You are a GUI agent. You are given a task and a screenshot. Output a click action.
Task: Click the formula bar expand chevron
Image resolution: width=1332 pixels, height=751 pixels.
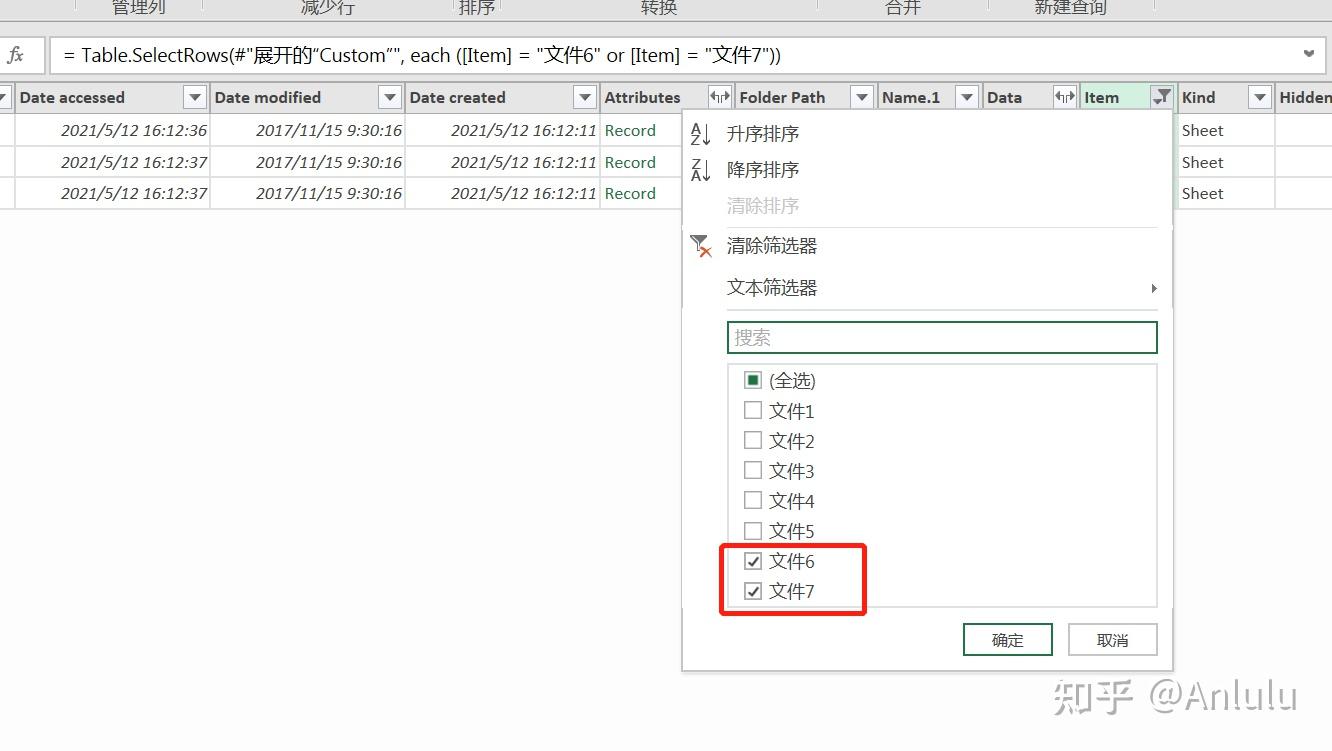point(1309,55)
